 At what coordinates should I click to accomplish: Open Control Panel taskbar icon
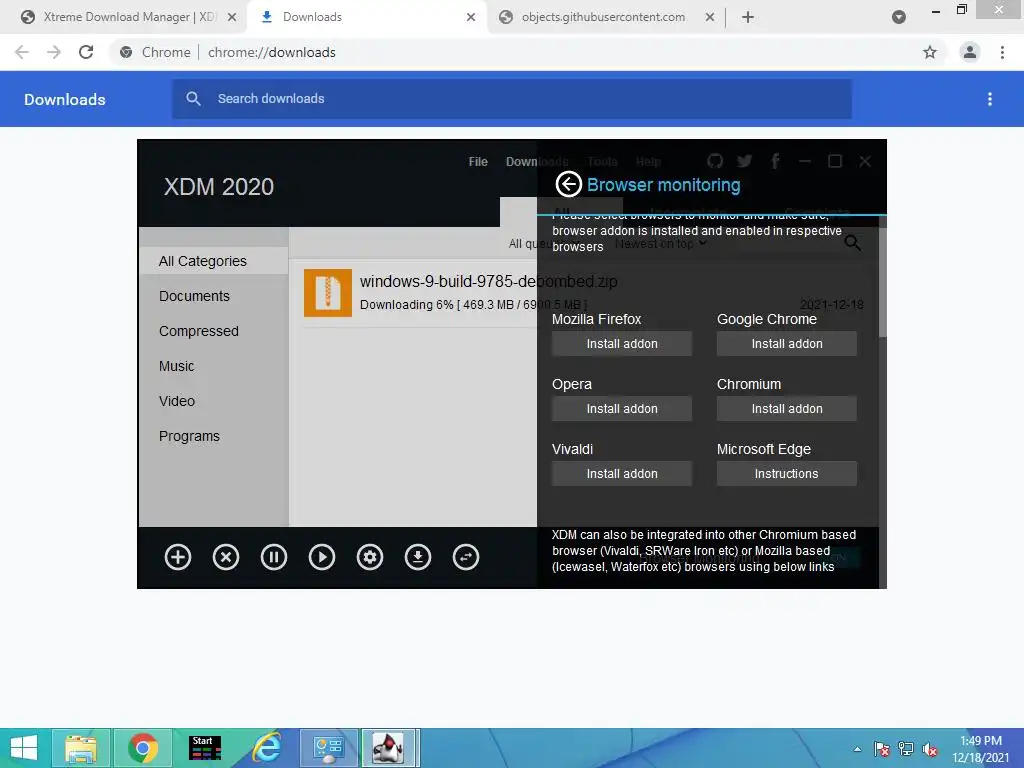pyautogui.click(x=329, y=748)
